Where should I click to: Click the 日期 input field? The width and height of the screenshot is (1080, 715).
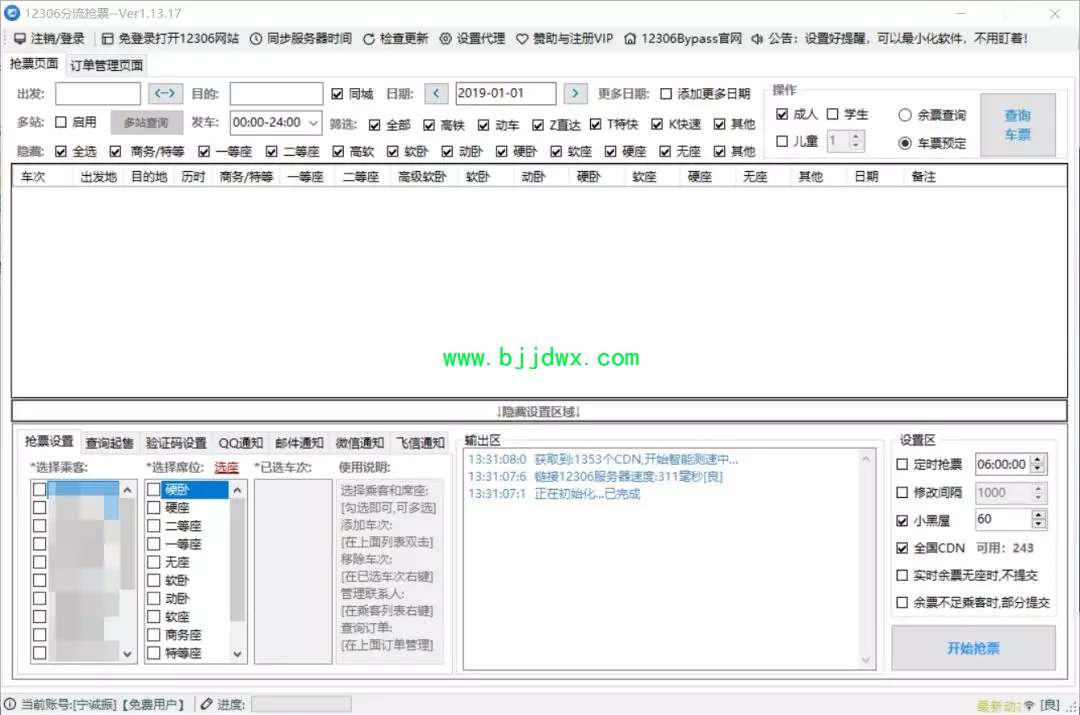[x=506, y=93]
